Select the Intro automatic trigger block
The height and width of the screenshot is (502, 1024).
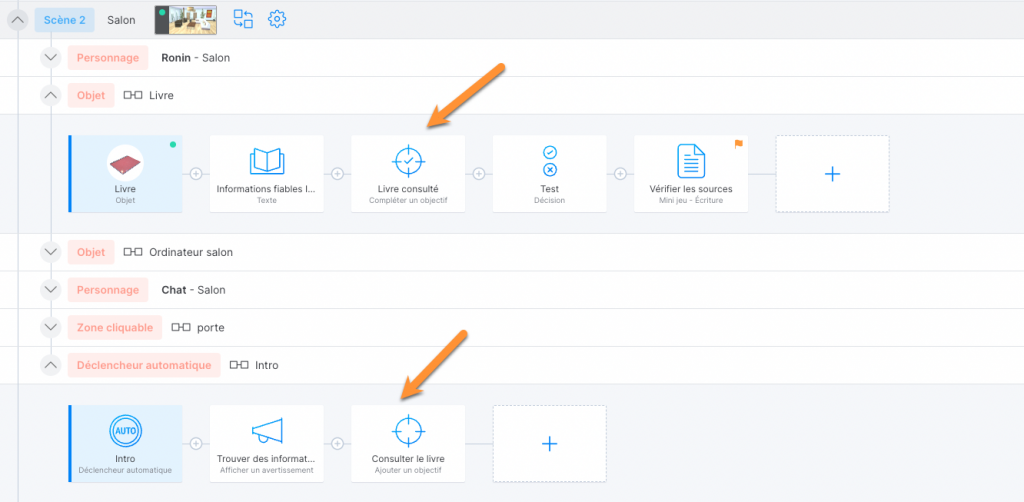[x=125, y=444]
